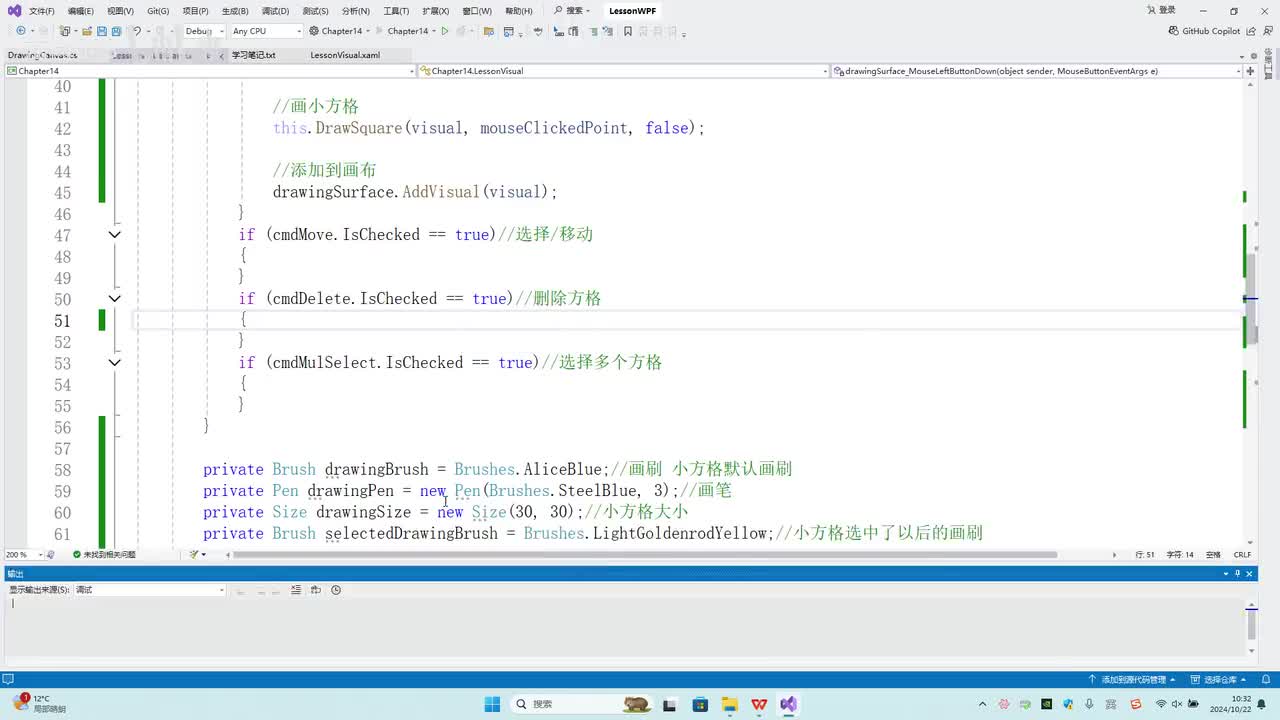Open the 文件(F) menu
This screenshot has height=720, width=1280.
click(41, 11)
